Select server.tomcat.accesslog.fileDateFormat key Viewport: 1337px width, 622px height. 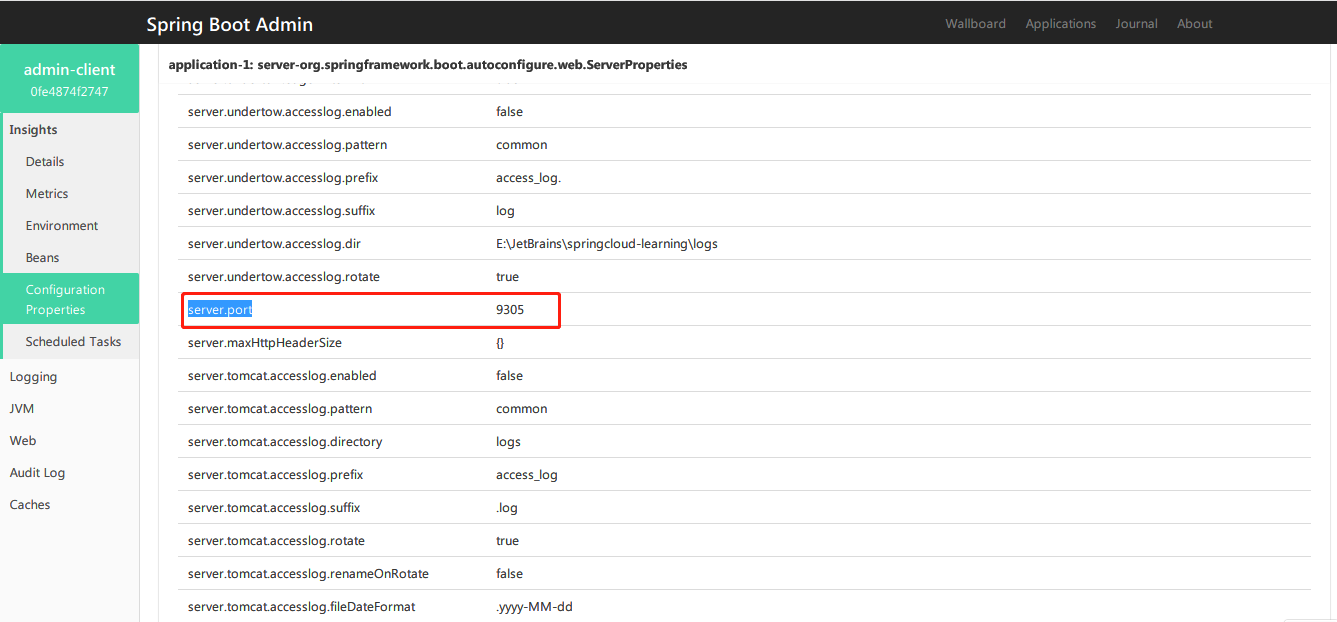pos(301,607)
